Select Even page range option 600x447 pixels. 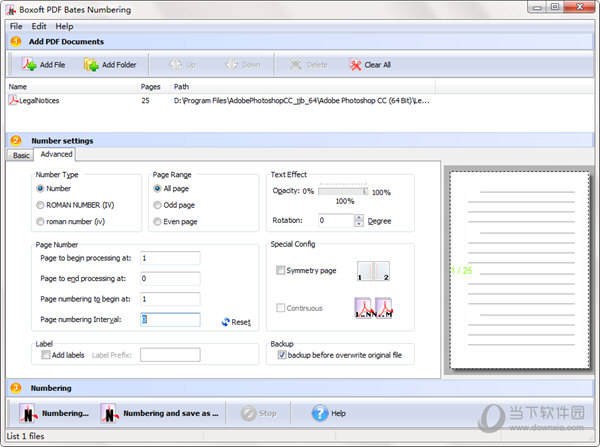tap(157, 222)
